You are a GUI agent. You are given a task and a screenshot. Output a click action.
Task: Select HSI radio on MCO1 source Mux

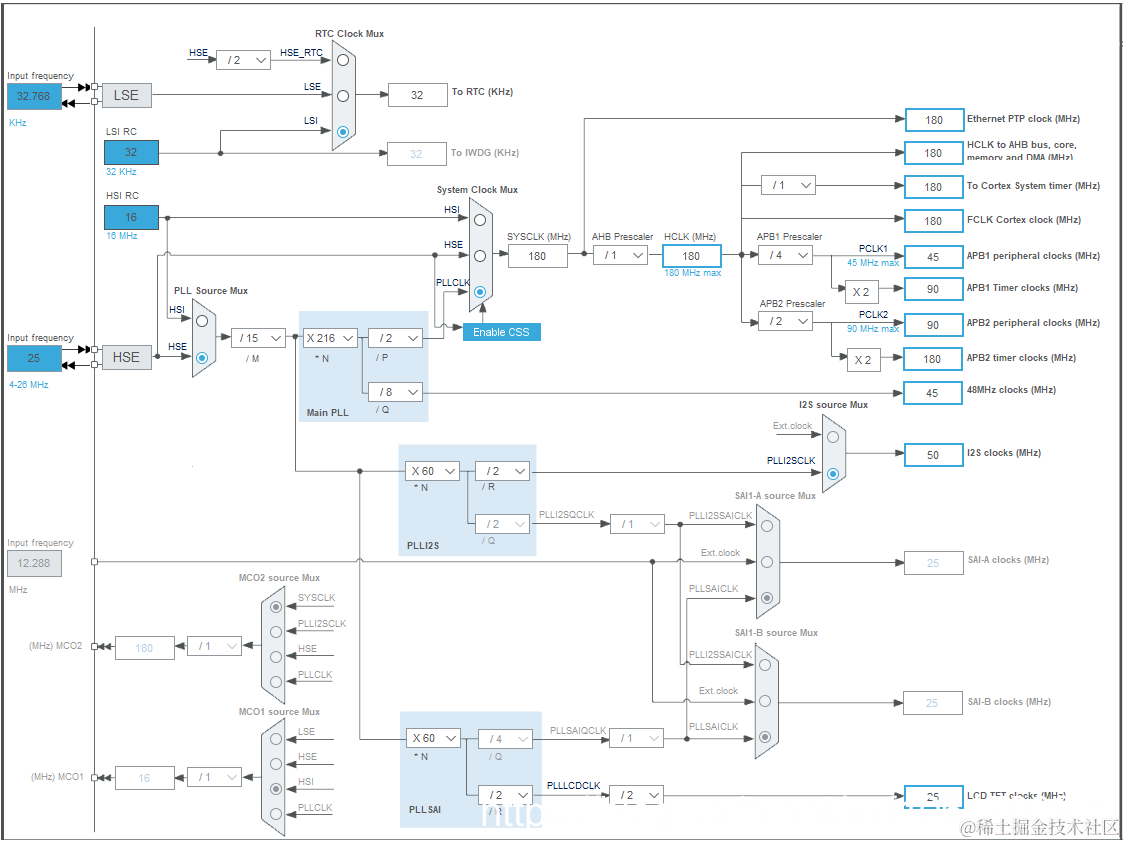276,789
